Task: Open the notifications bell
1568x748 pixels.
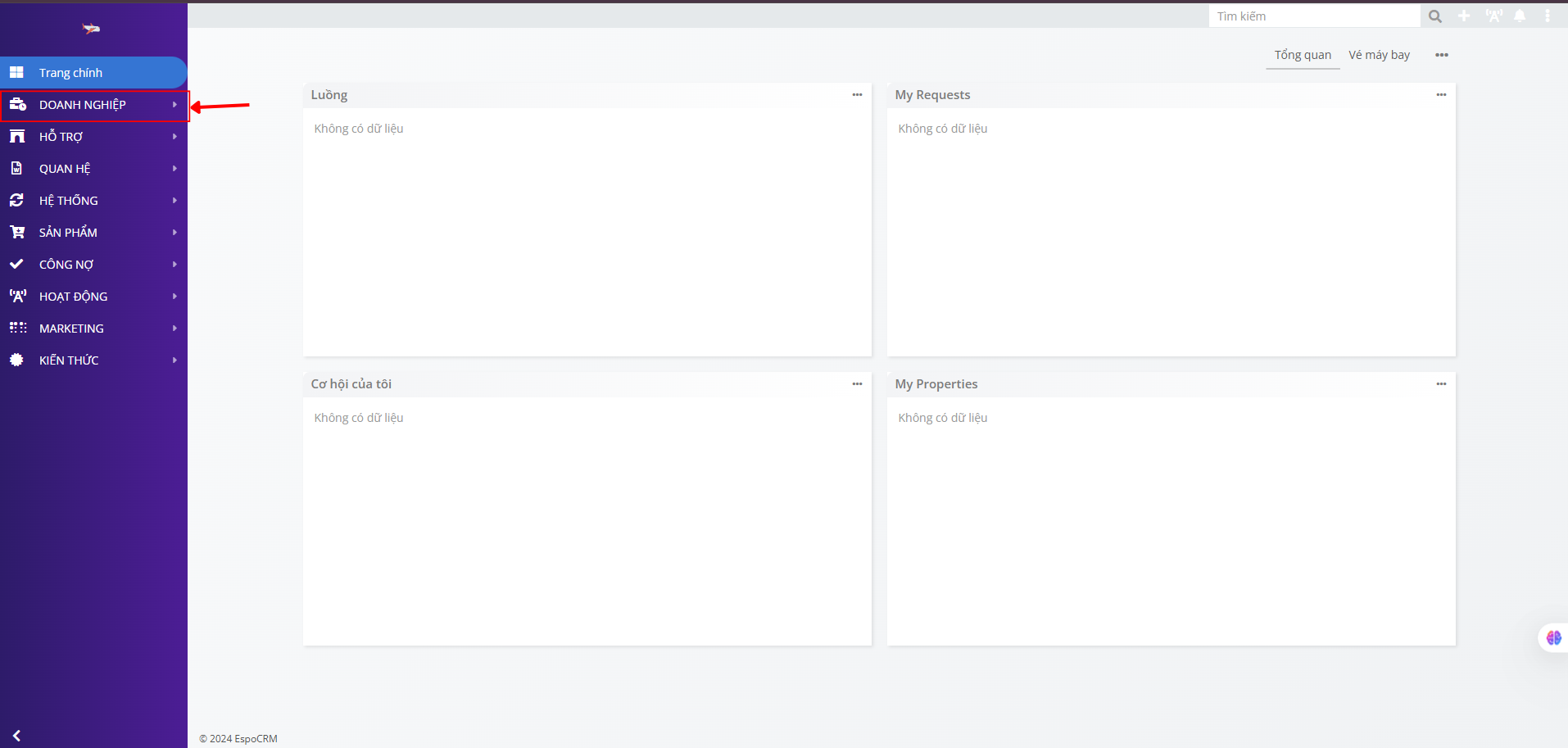Action: pos(1520,16)
